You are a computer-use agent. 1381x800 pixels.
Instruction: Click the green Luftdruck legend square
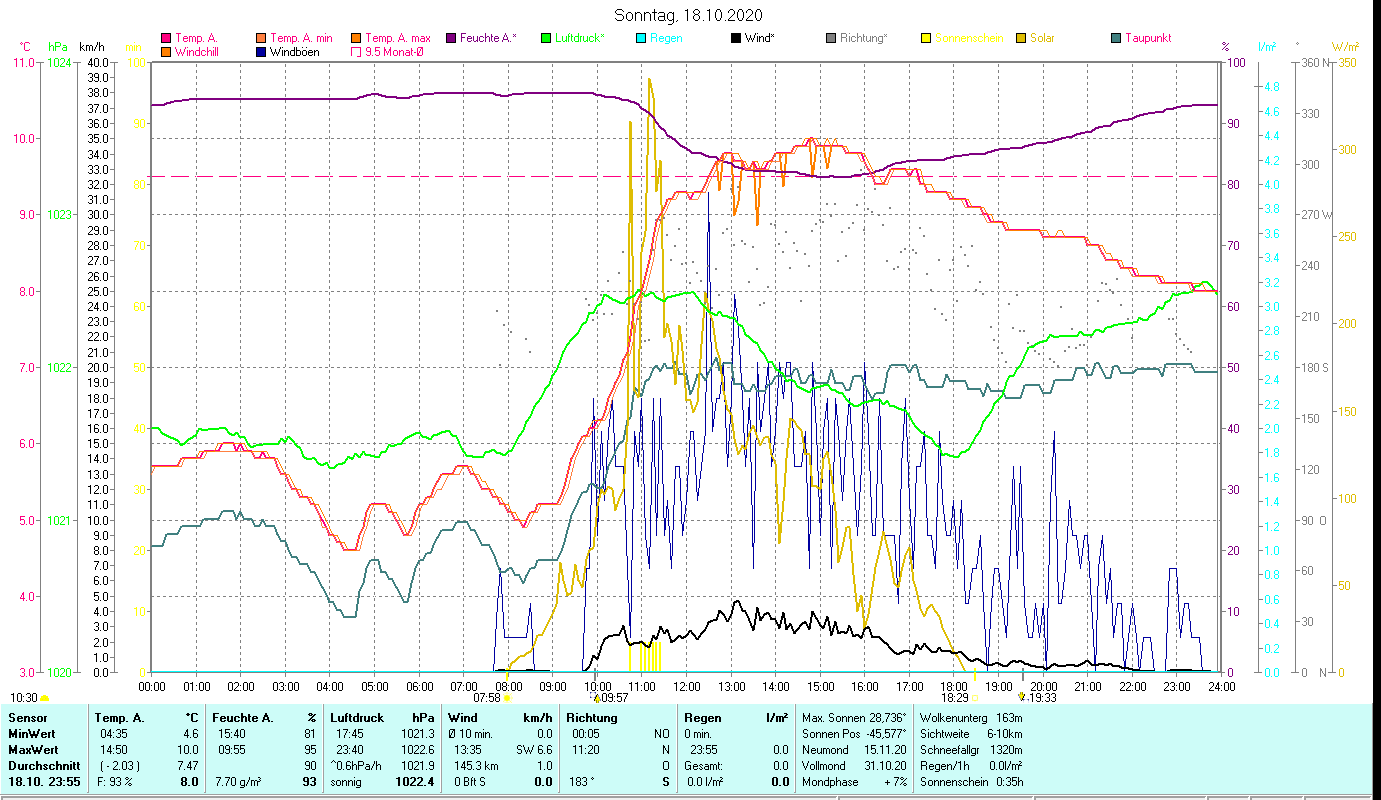[x=546, y=38]
